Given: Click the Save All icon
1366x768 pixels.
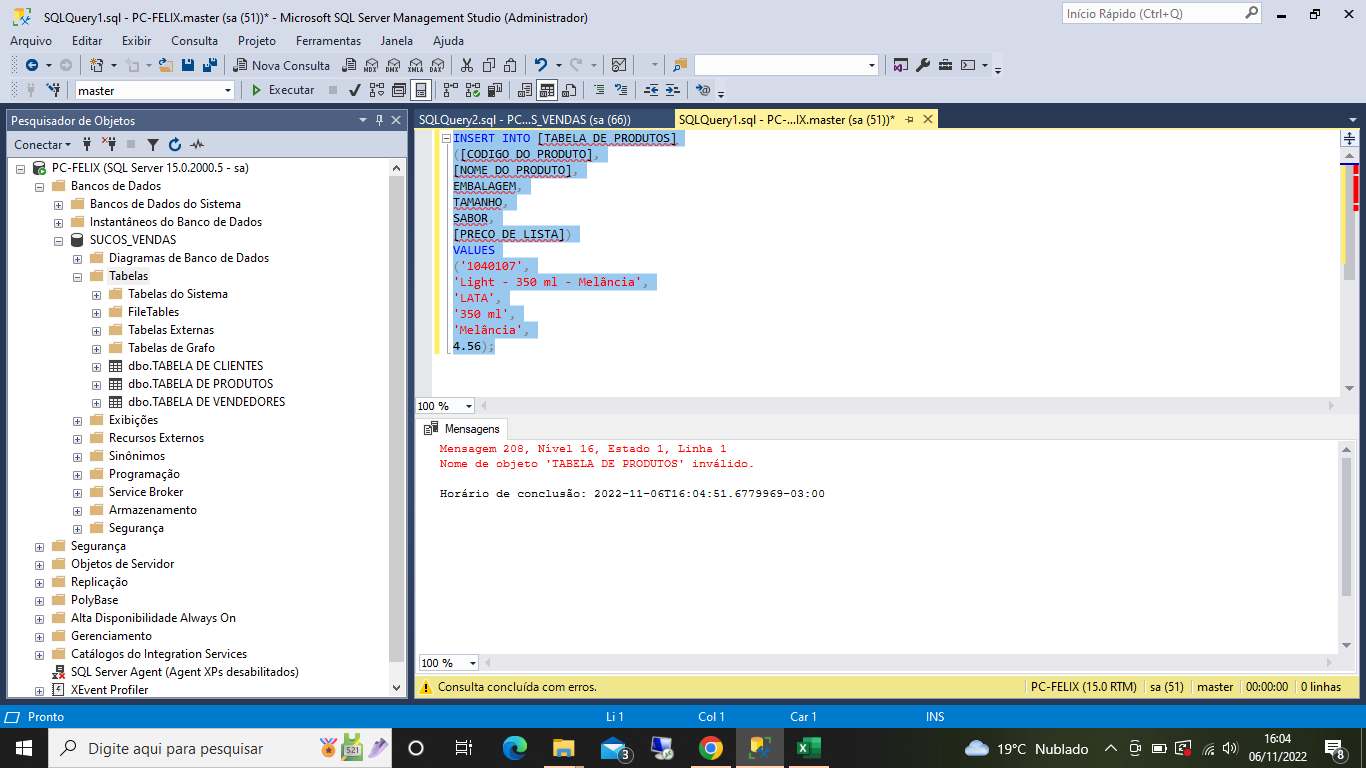Looking at the screenshot, I should click(x=209, y=65).
